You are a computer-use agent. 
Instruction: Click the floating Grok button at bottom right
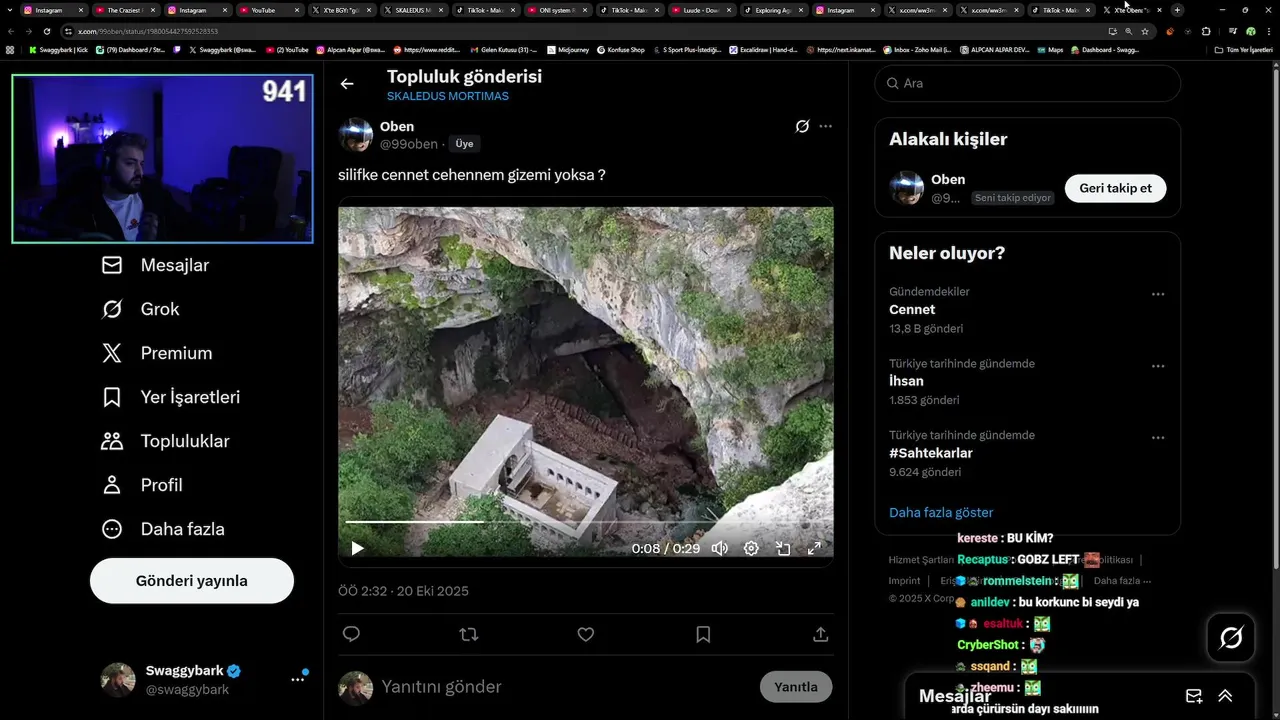(x=1231, y=637)
